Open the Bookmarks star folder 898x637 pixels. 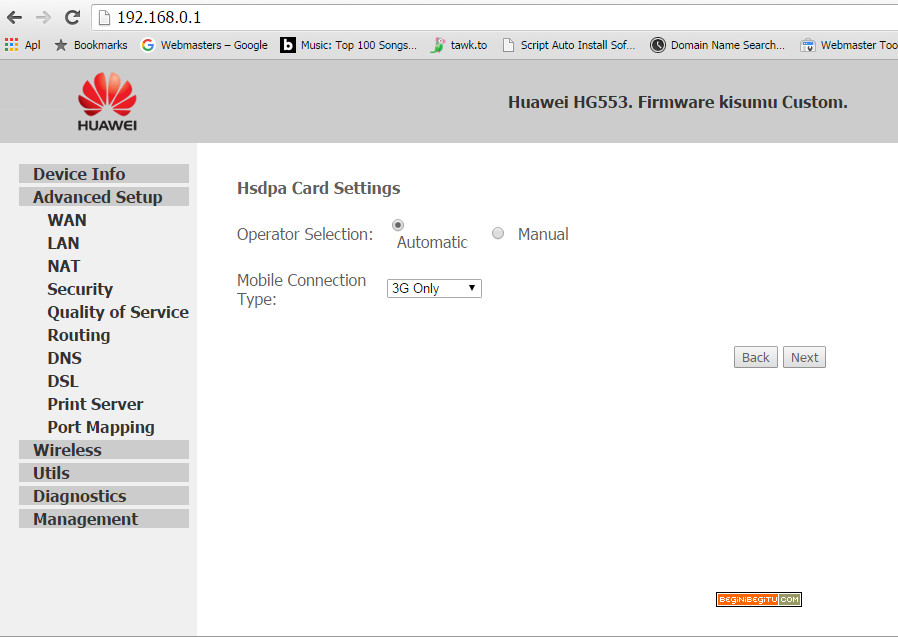[90, 45]
